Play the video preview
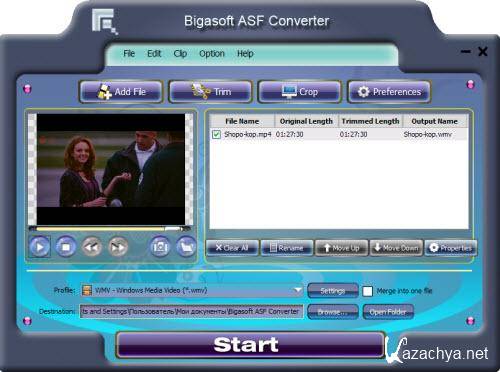This screenshot has width=500, height=372. click(40, 247)
